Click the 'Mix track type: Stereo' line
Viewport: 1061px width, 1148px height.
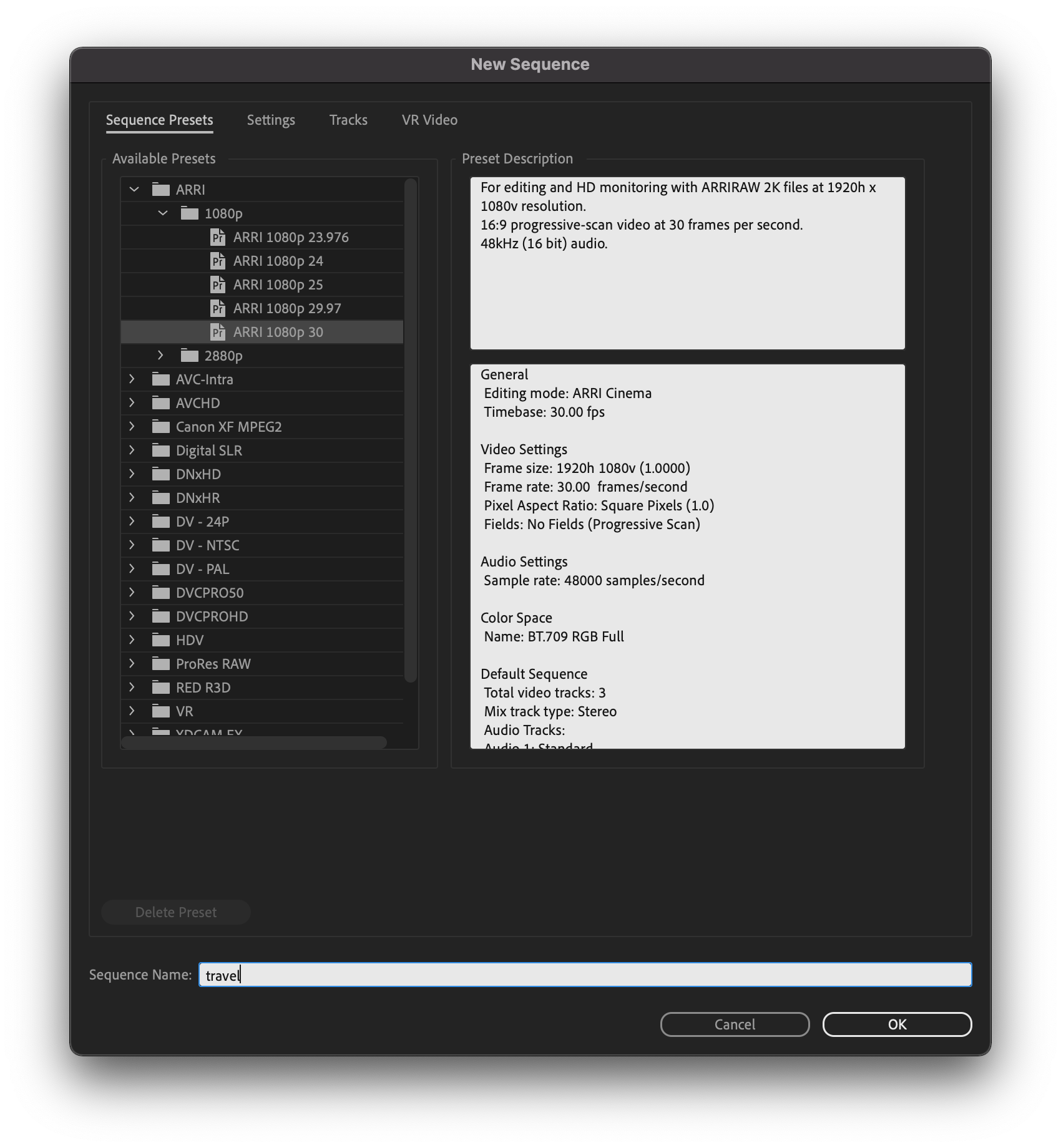[x=550, y=711]
